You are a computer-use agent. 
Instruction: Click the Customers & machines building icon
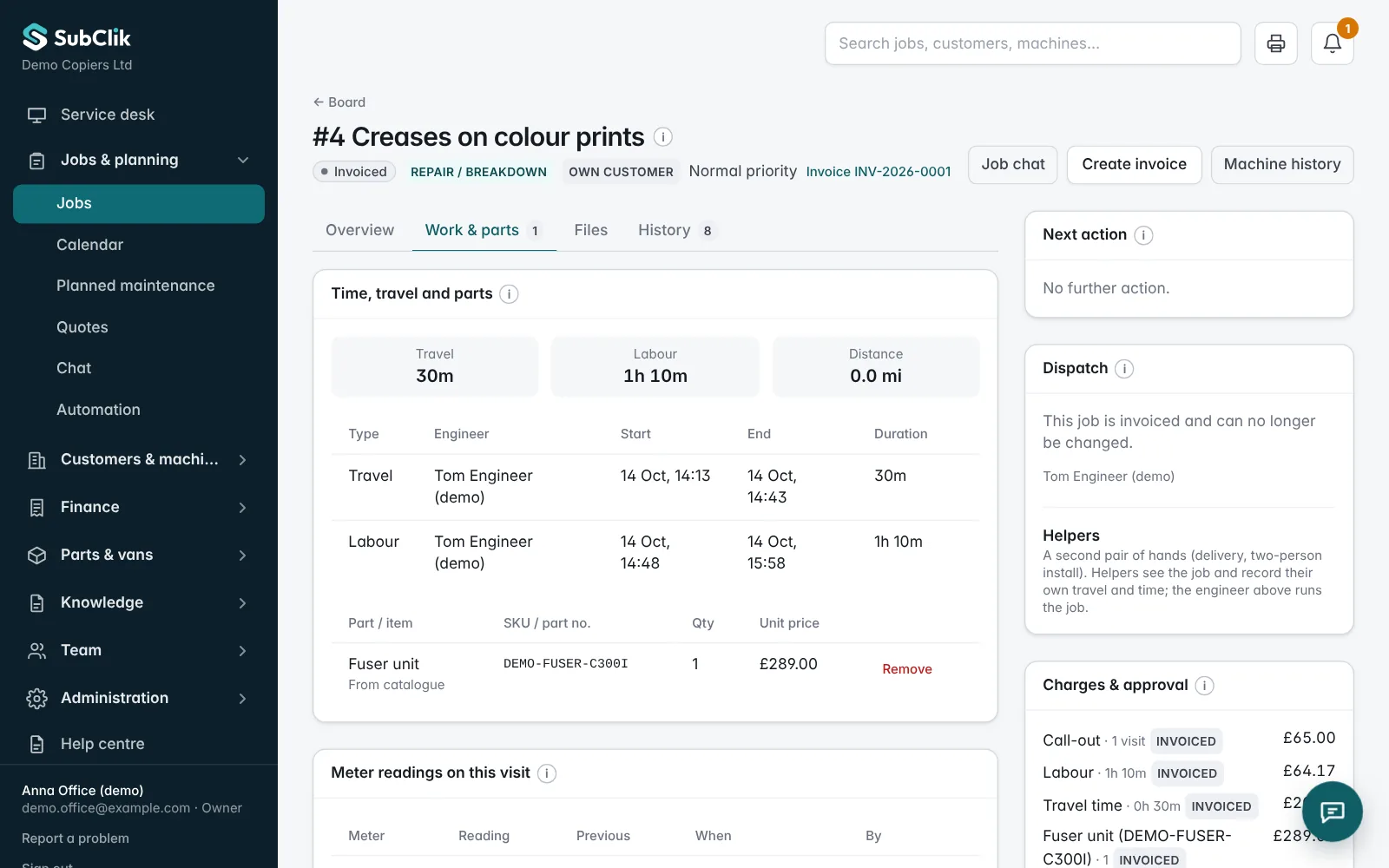36,460
